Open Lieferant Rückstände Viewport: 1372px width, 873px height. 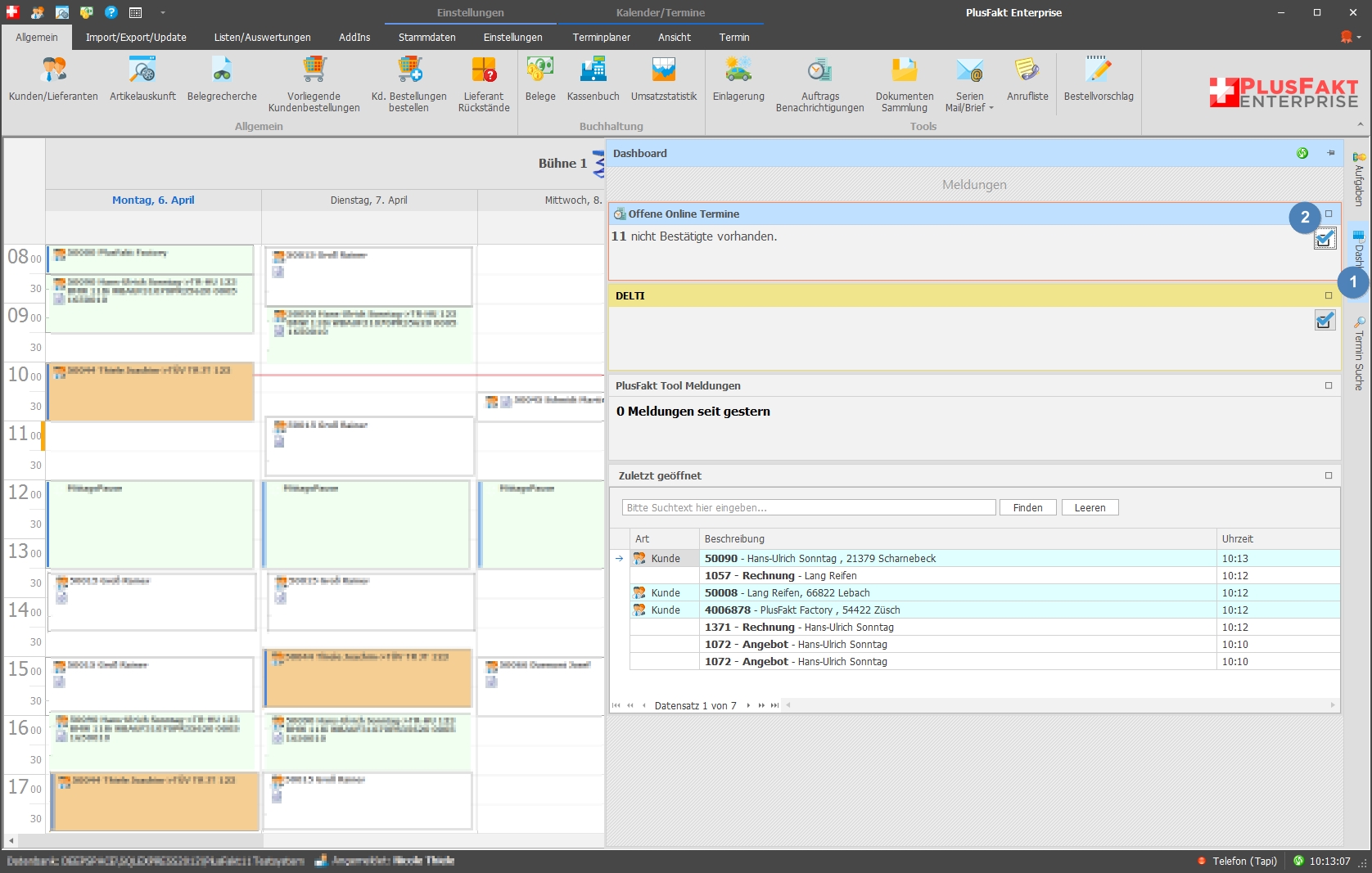point(484,83)
